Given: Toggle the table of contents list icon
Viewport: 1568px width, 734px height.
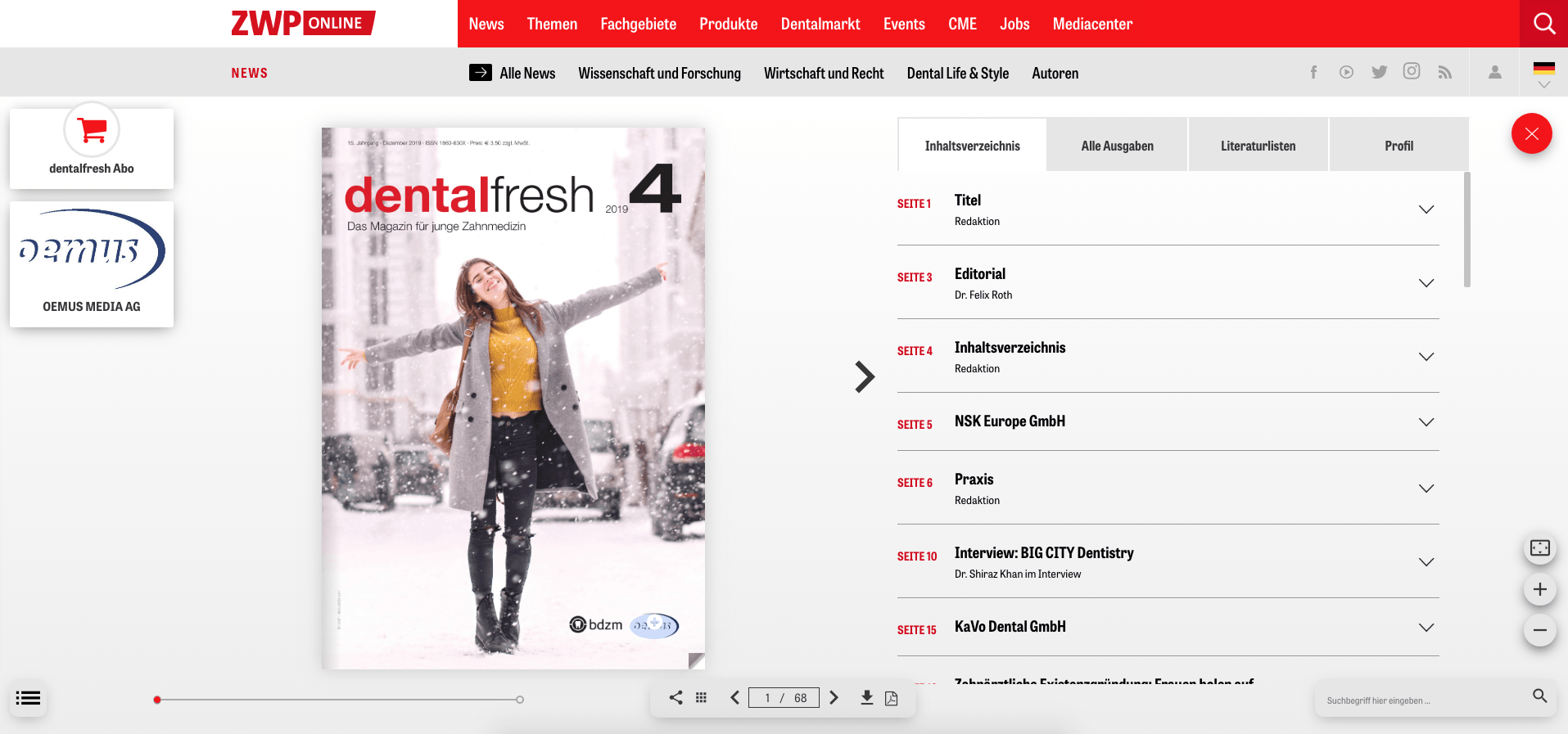Looking at the screenshot, I should click(28, 698).
